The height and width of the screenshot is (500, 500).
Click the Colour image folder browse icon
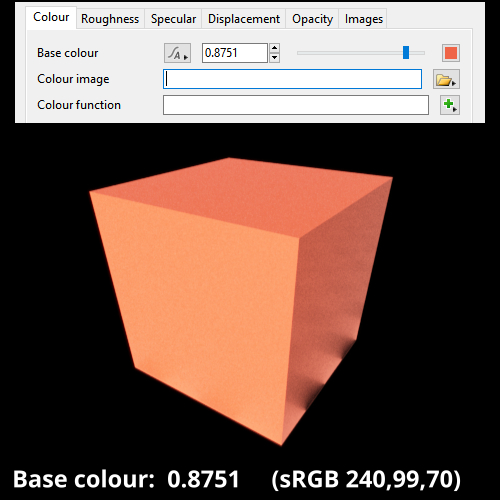(x=446, y=79)
